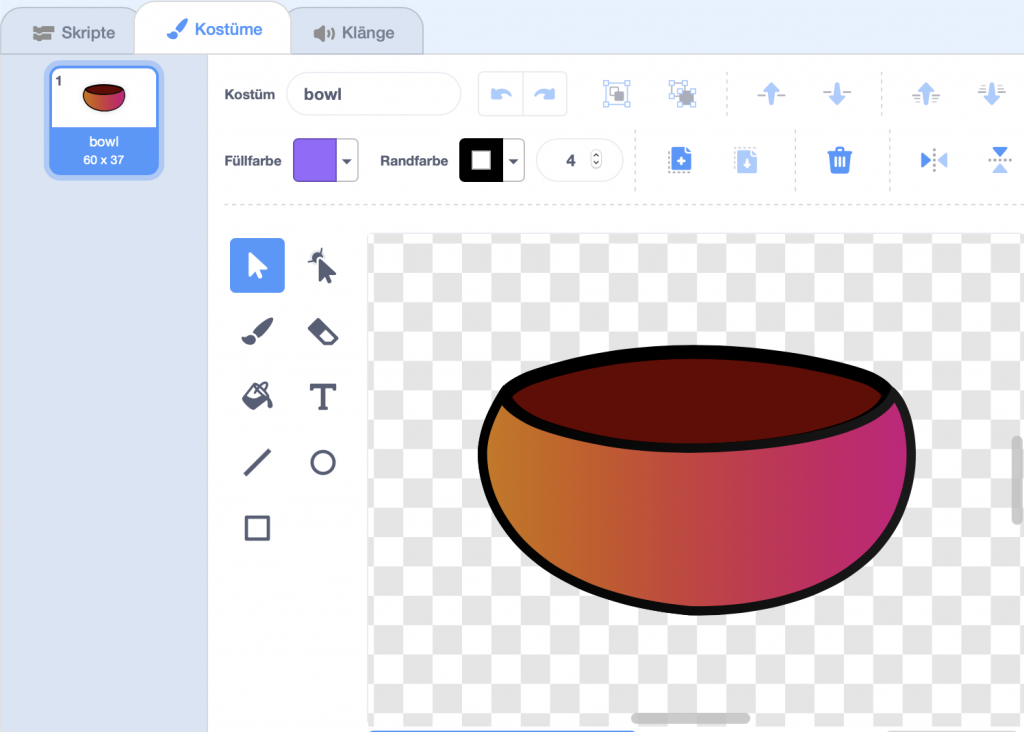Click the Redo arrow button

[x=545, y=94]
